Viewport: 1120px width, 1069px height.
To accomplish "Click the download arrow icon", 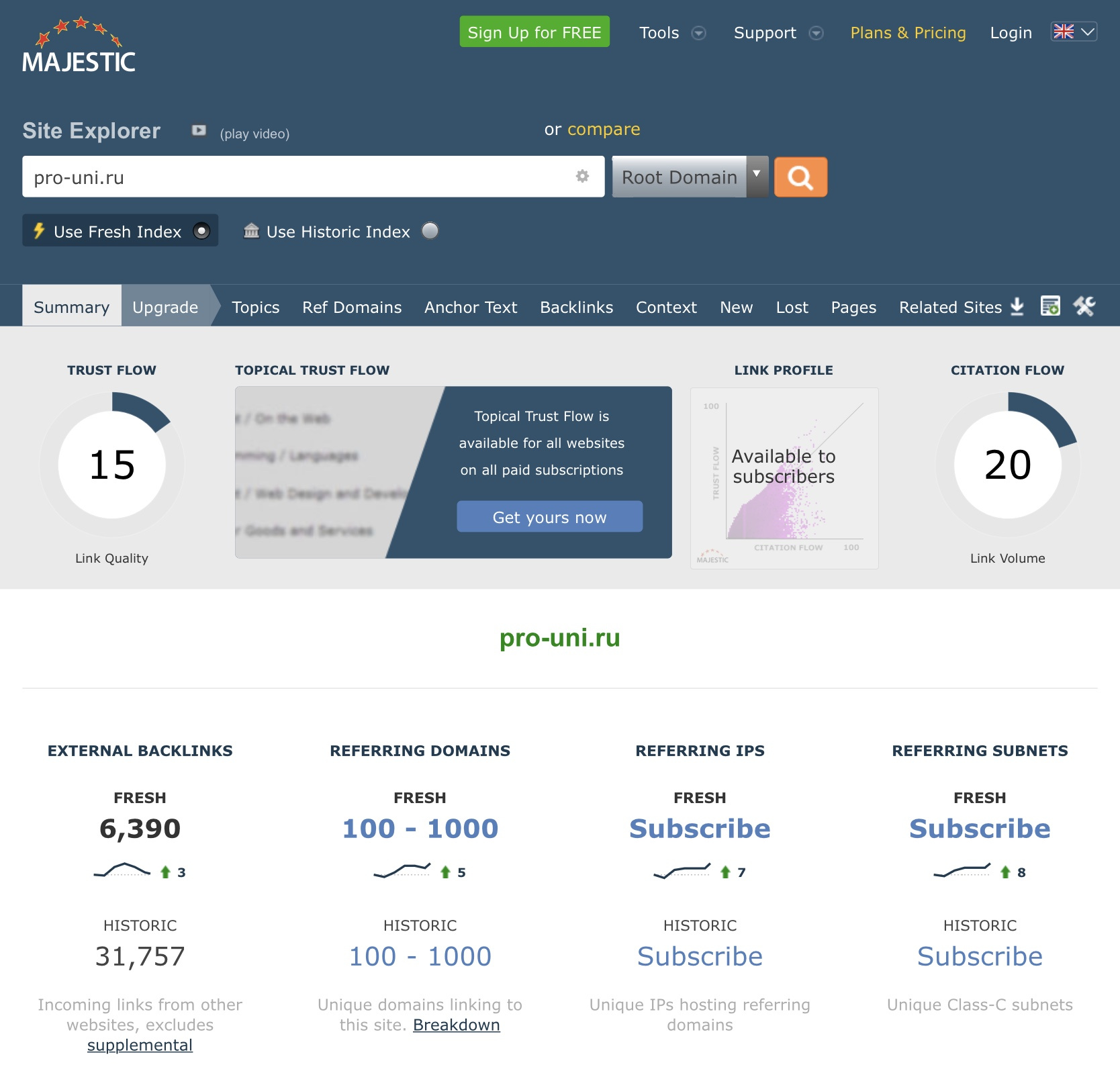I will tap(1017, 306).
